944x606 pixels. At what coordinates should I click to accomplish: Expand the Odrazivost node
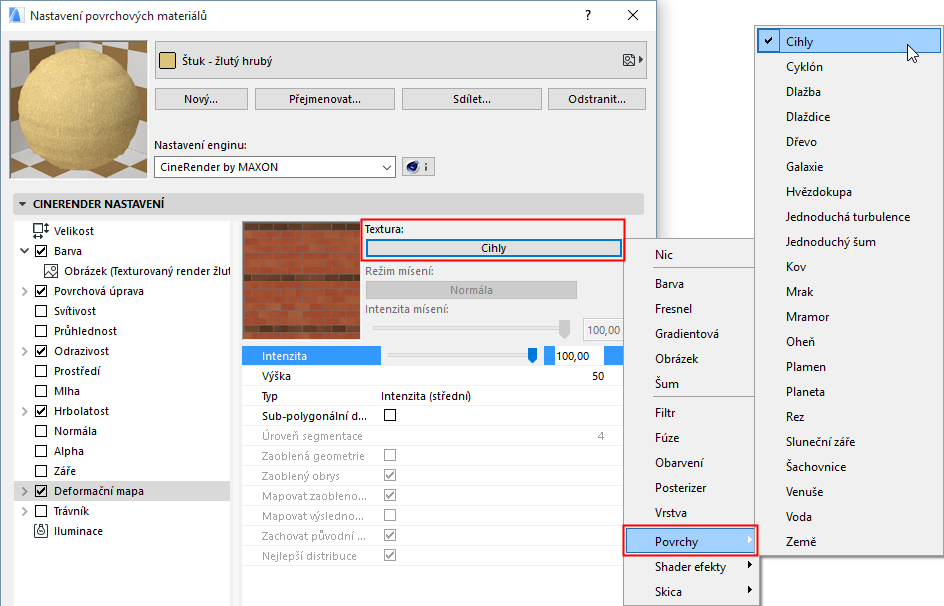[25, 351]
